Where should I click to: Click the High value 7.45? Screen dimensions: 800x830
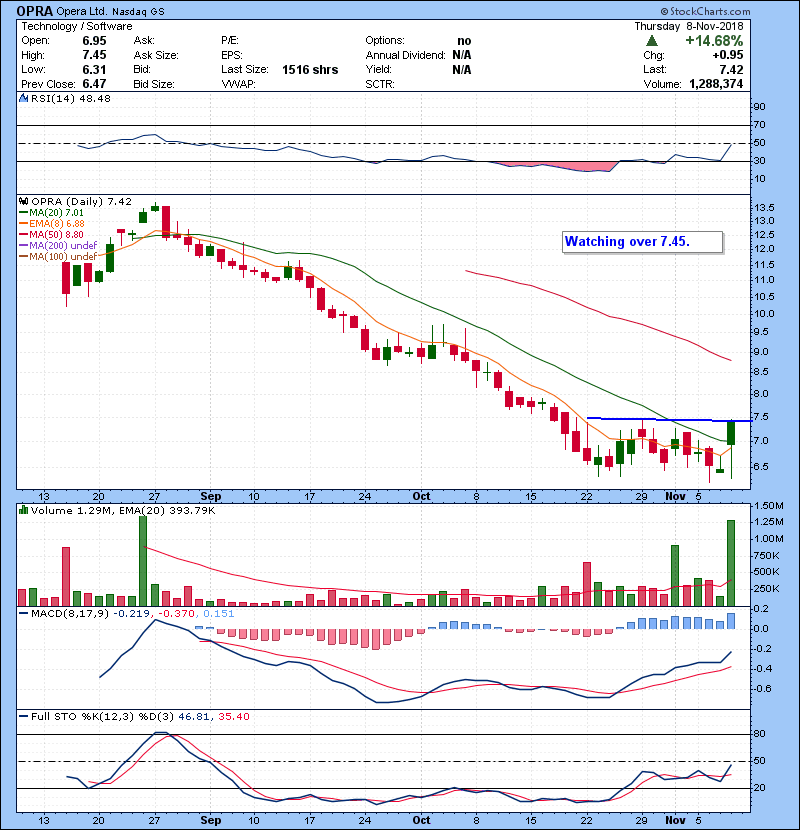pos(94,55)
